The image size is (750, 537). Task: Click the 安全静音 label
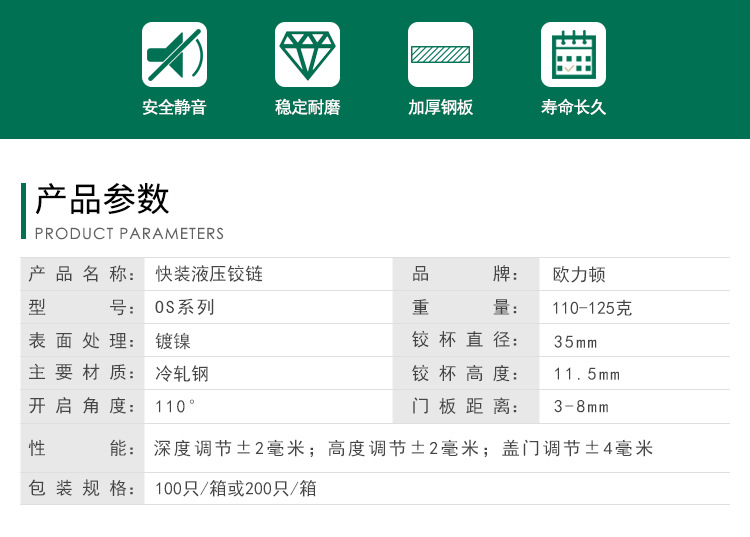point(174,107)
